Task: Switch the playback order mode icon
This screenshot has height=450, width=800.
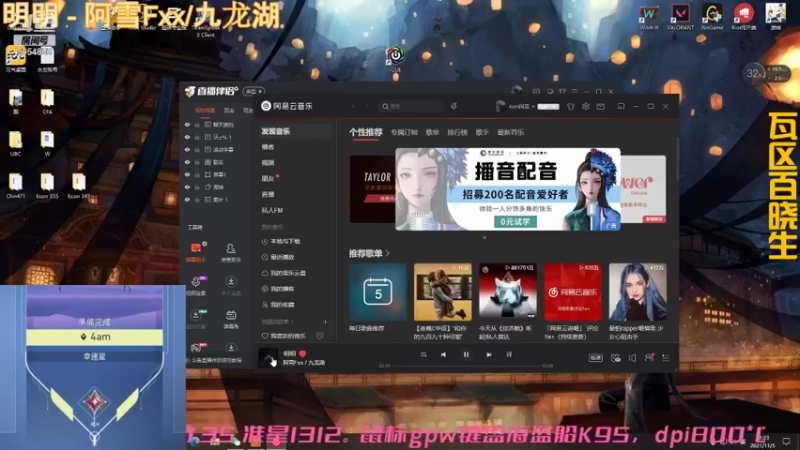Action: click(423, 355)
